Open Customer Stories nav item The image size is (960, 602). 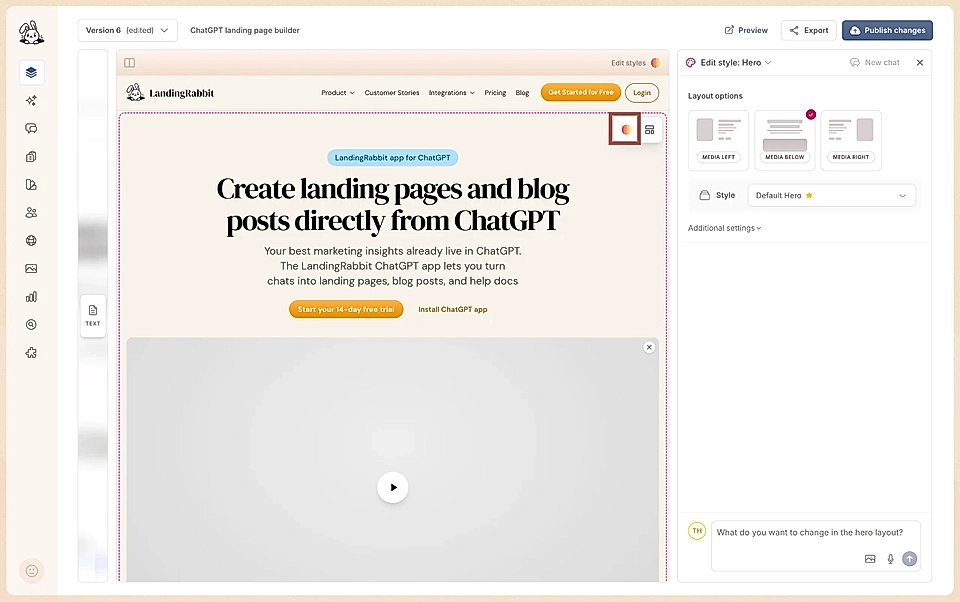point(392,92)
